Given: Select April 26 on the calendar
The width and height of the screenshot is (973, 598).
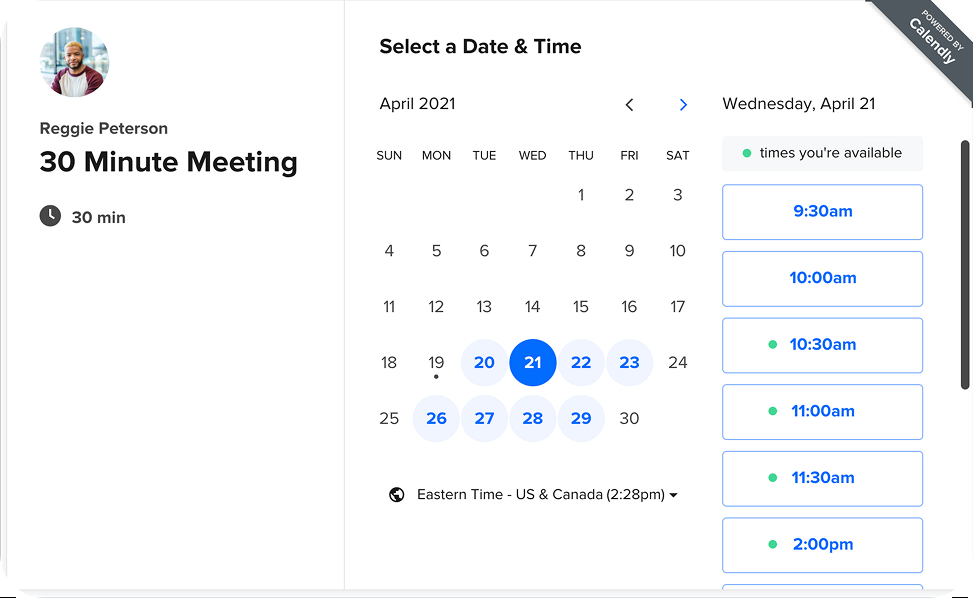Looking at the screenshot, I should pos(436,419).
